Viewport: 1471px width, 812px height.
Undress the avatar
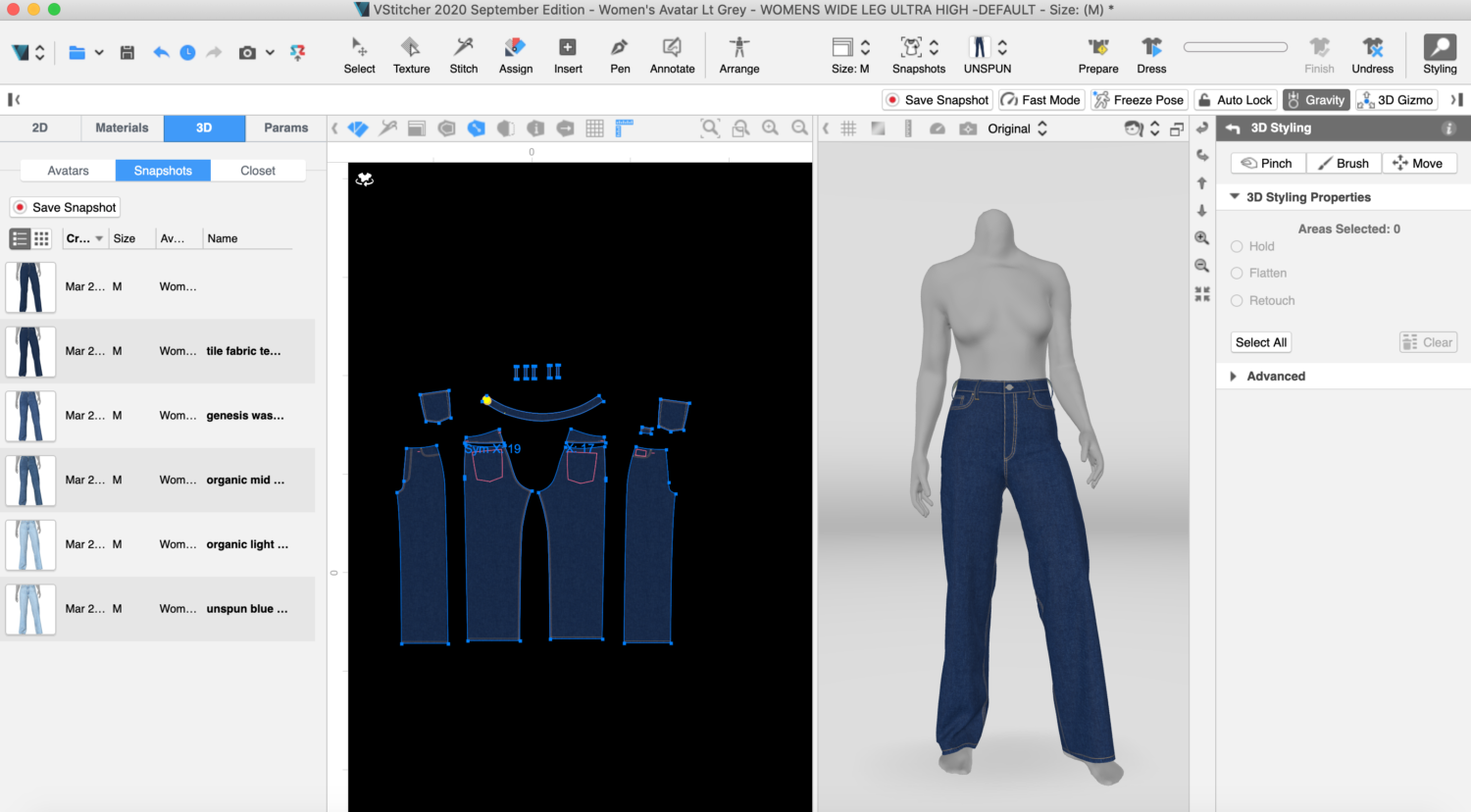coord(1372,55)
